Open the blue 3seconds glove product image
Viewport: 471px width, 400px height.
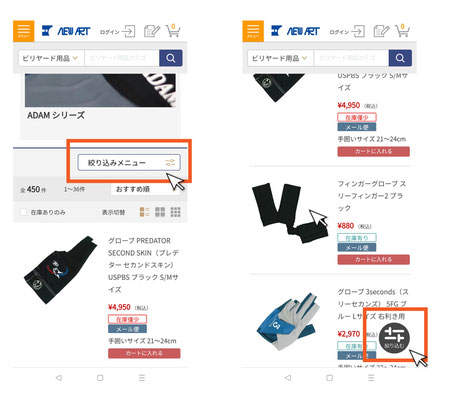(x=287, y=322)
